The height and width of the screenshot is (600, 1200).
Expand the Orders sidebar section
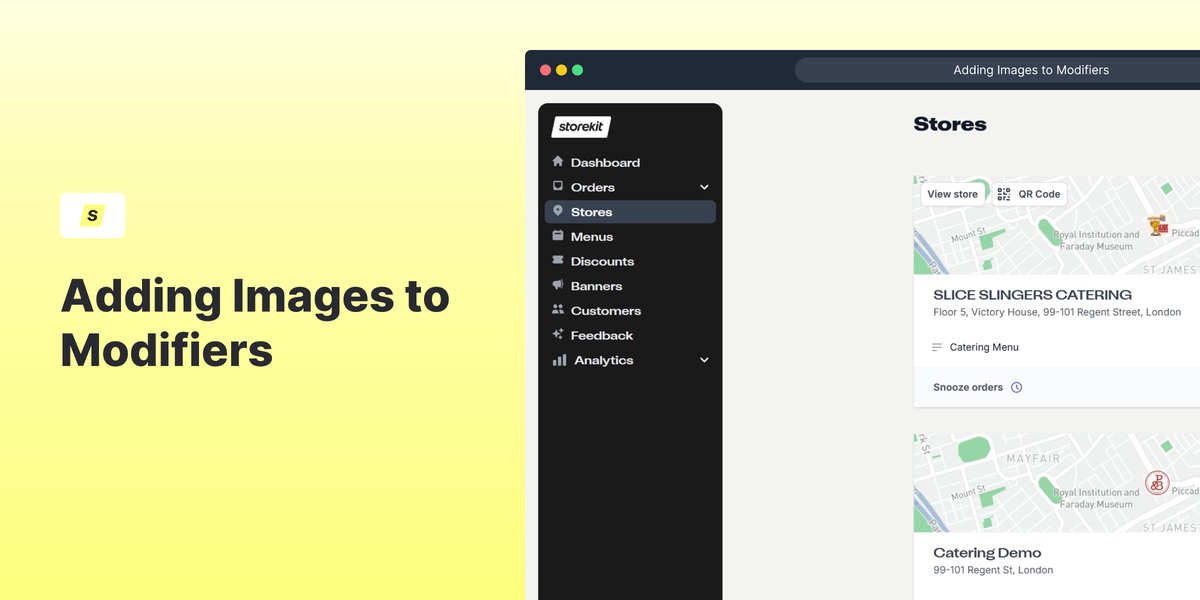(703, 187)
